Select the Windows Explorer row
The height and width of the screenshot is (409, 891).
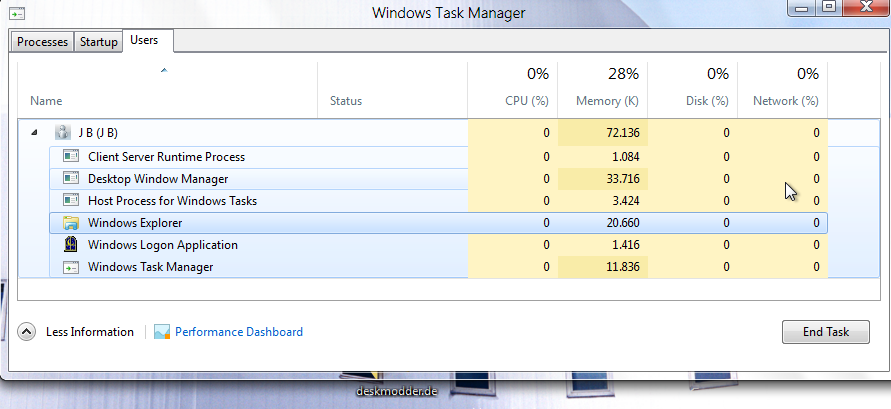[x=438, y=223]
